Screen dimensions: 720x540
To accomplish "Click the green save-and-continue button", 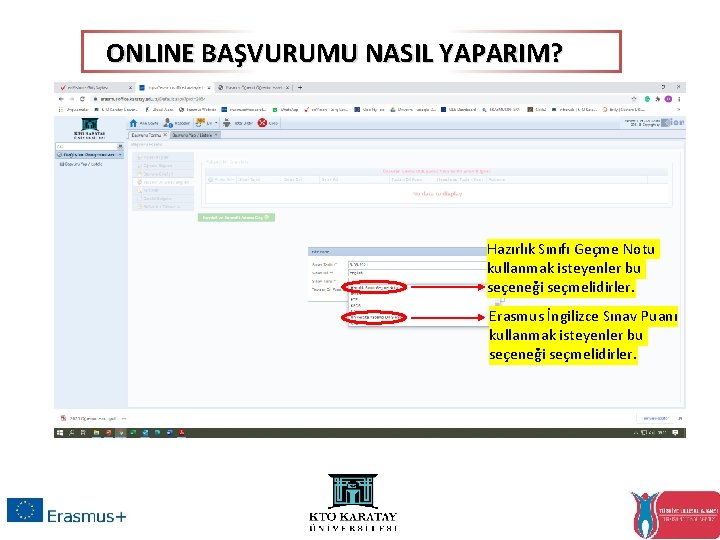I will click(x=236, y=218).
